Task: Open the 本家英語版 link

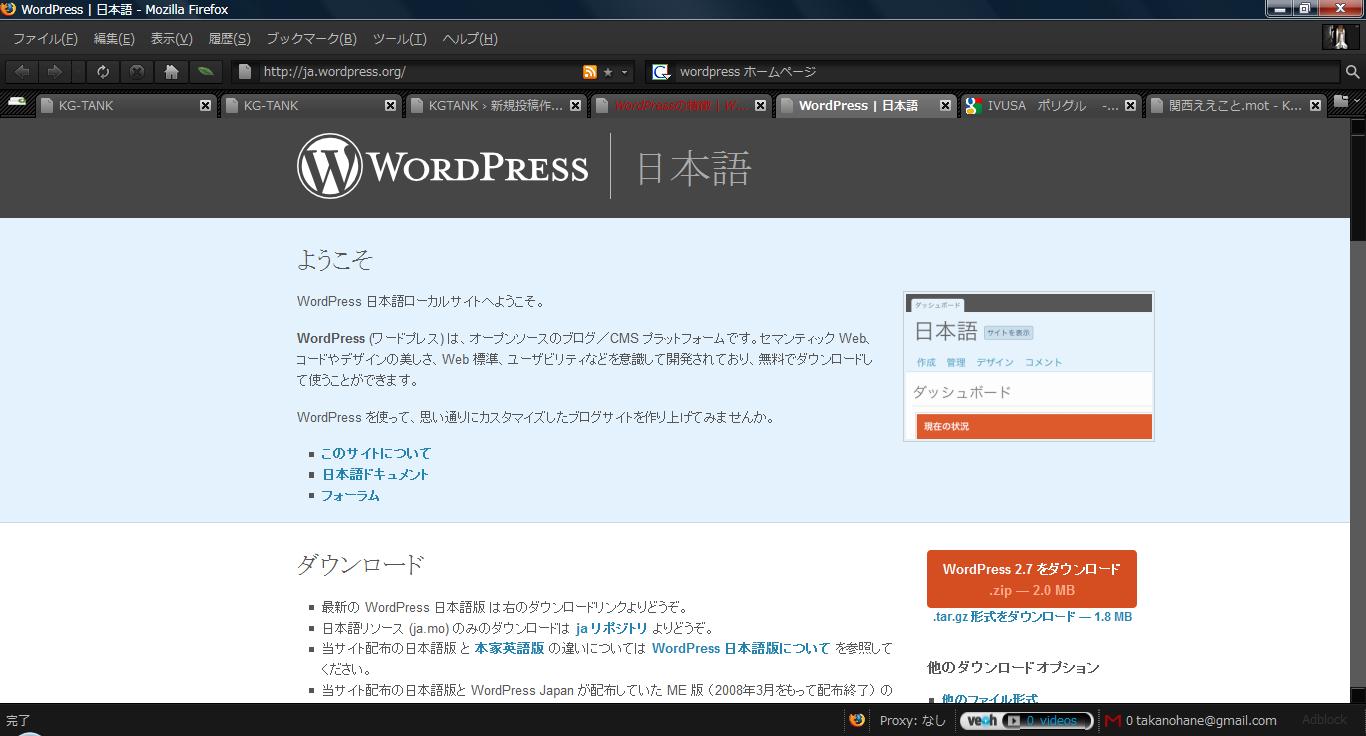Action: (x=509, y=648)
